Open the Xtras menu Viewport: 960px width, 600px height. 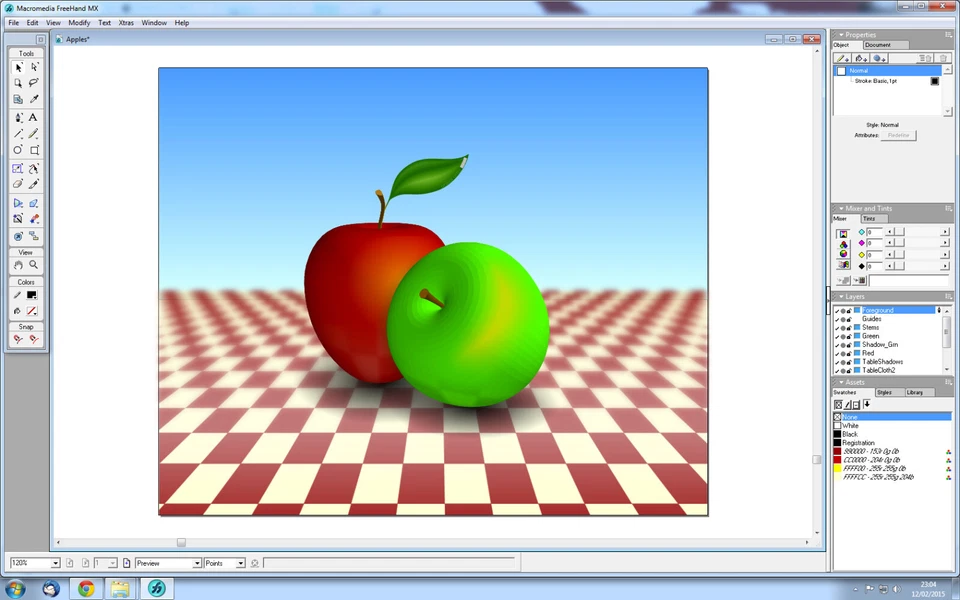pos(126,22)
